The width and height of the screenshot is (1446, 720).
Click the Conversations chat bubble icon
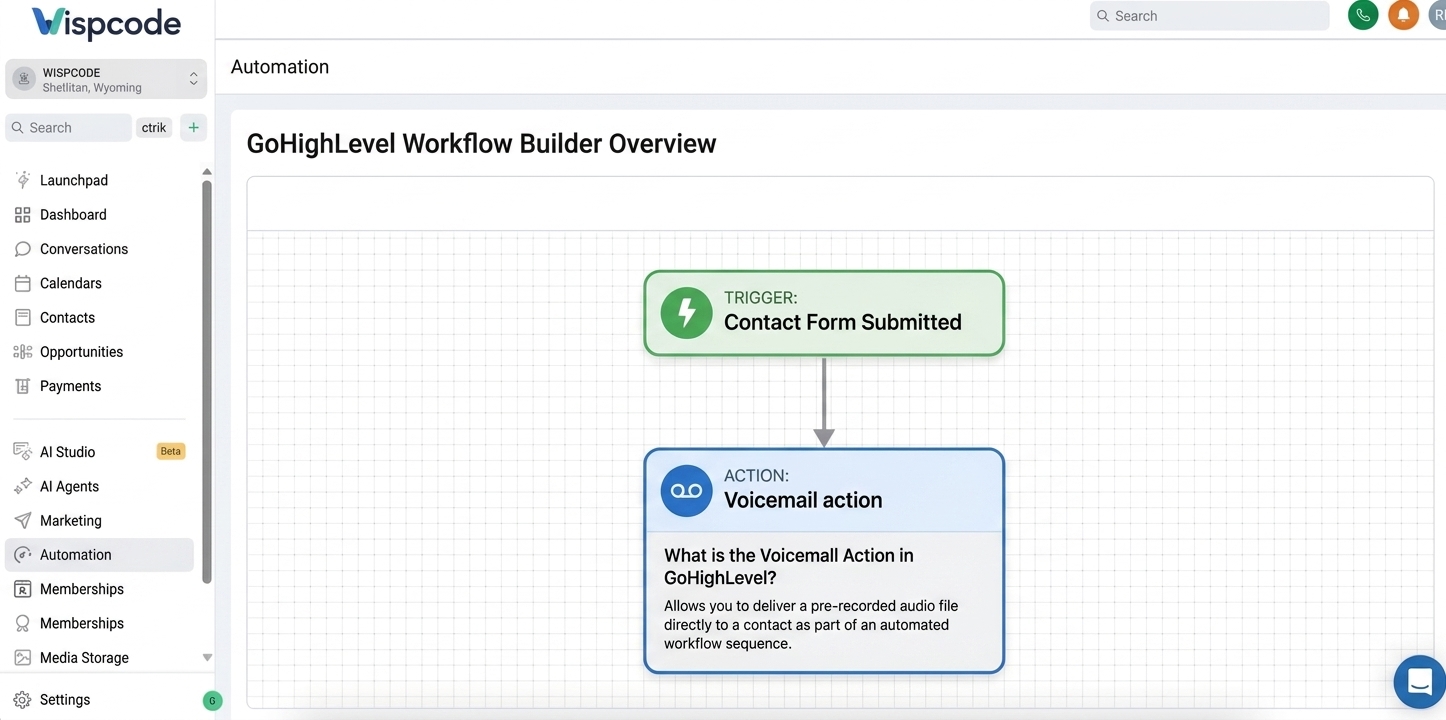[22, 249]
